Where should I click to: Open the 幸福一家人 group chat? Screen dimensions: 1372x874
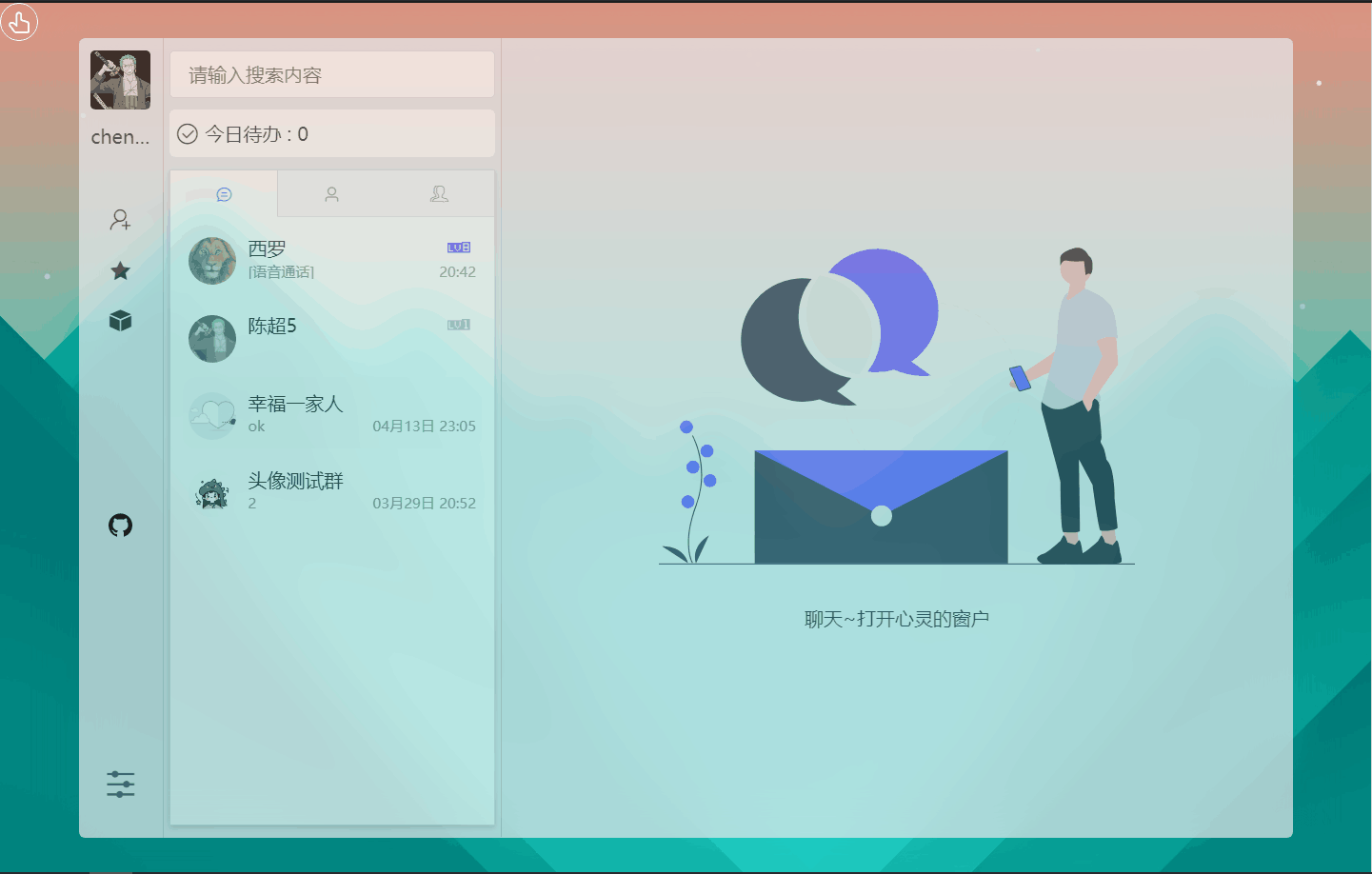[332, 415]
